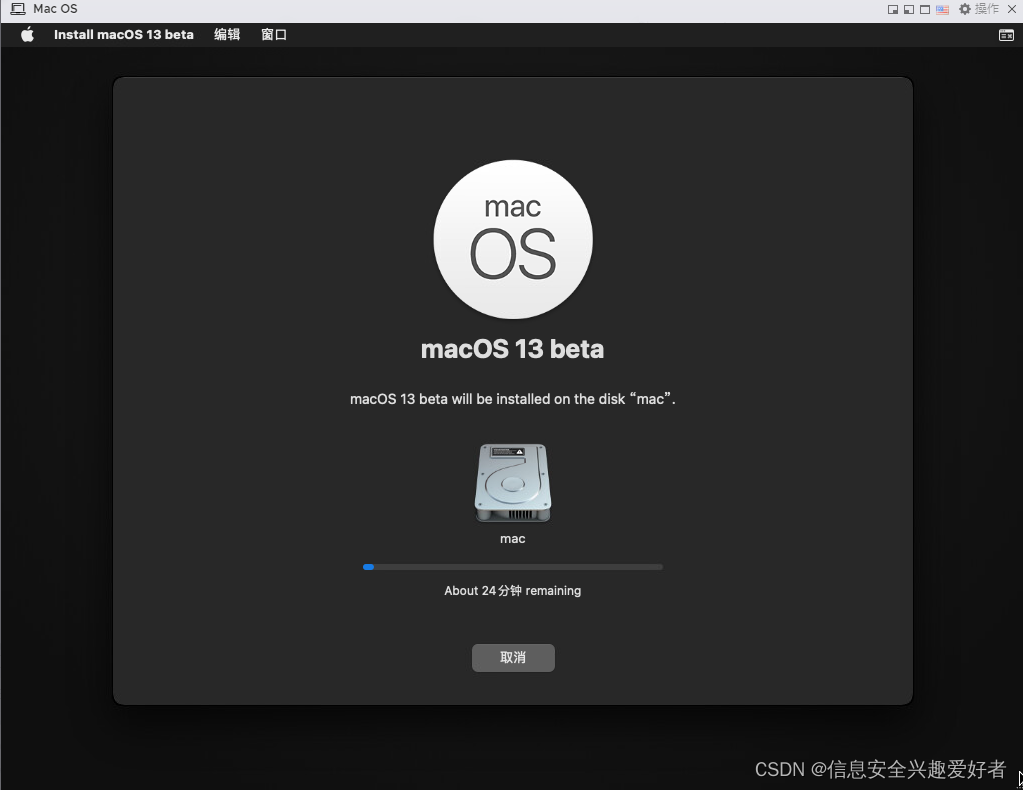This screenshot has width=1023, height=790.
Task: Open the 编辑 menu
Action: 227,35
